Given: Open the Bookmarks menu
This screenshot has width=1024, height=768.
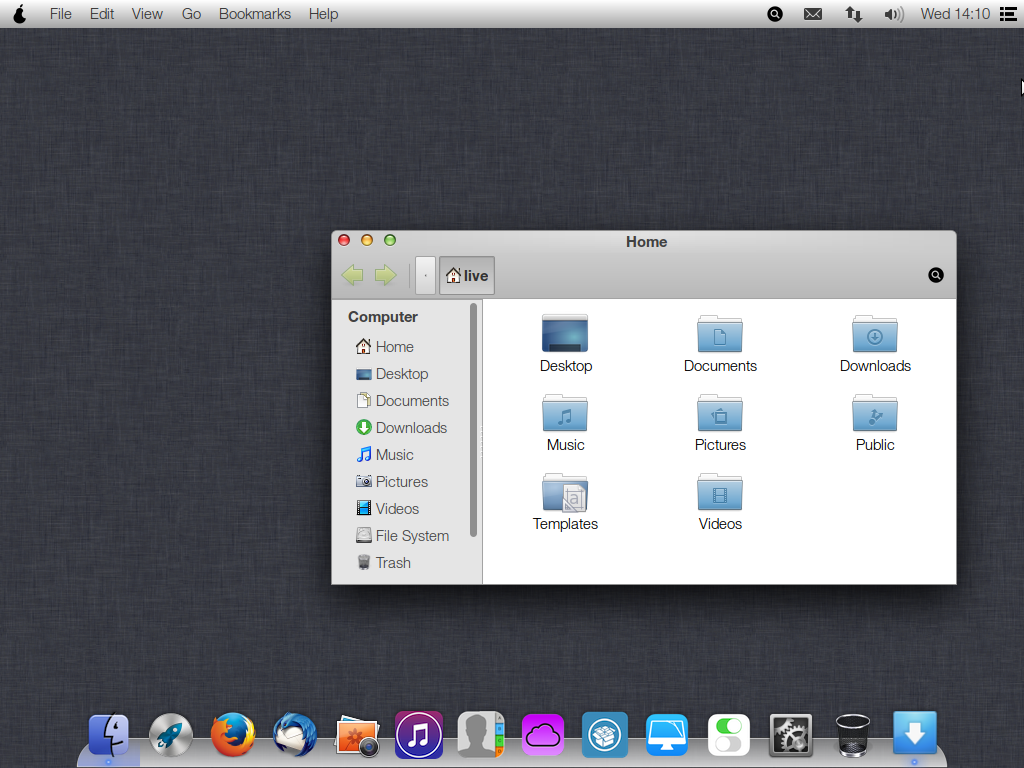Looking at the screenshot, I should tap(255, 14).
